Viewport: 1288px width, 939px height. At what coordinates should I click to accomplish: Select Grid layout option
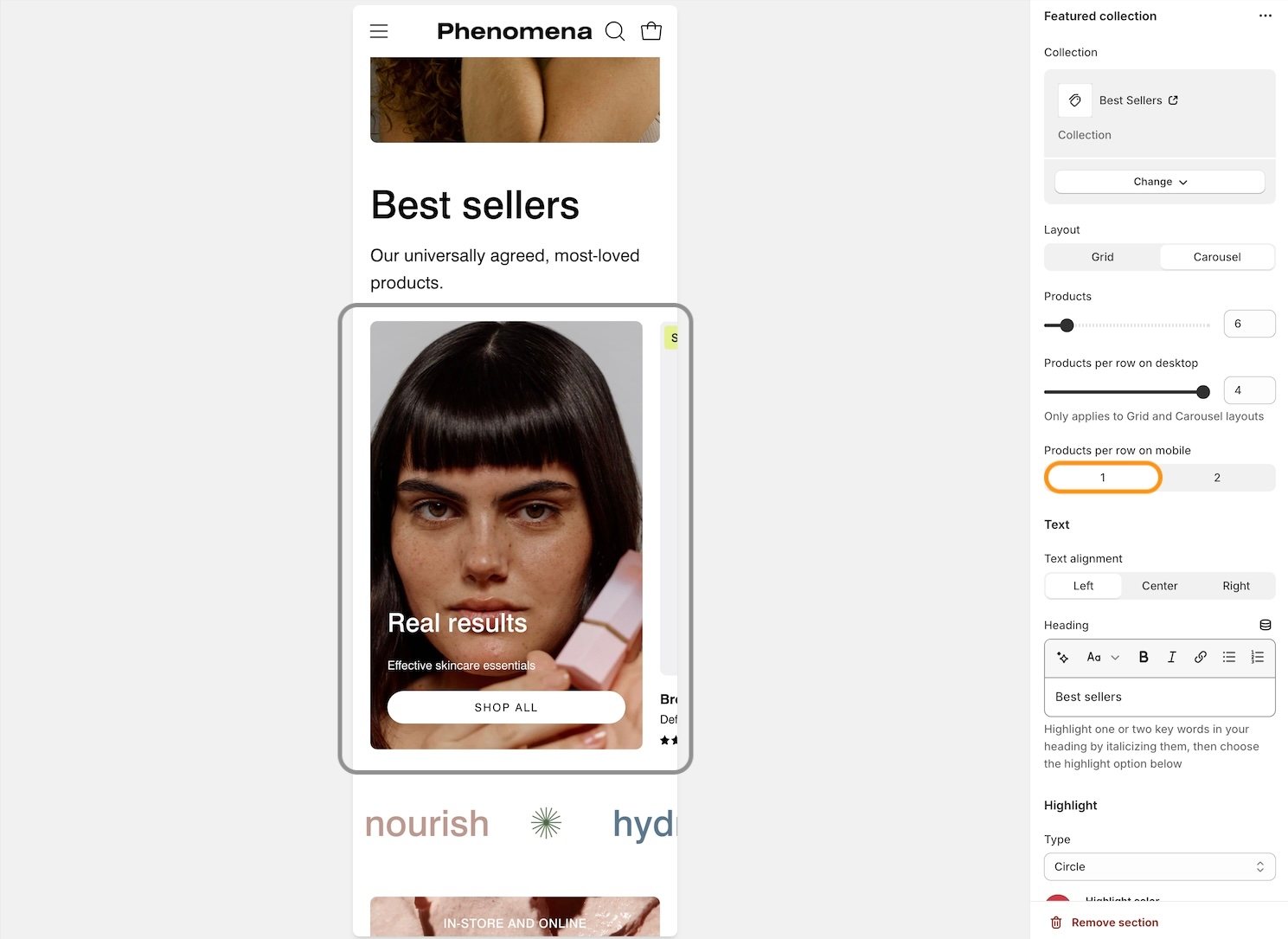tap(1102, 257)
